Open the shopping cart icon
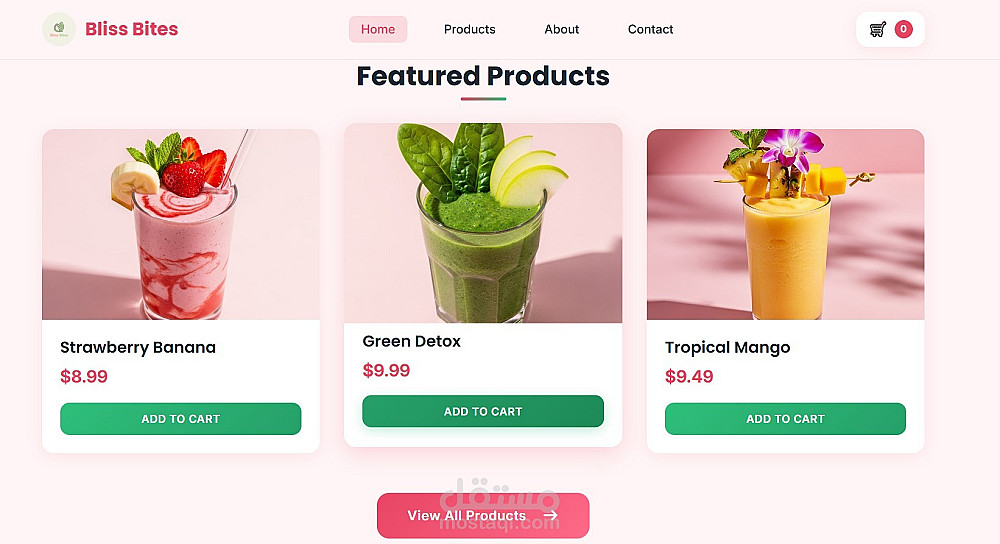This screenshot has width=1000, height=544. (x=878, y=29)
